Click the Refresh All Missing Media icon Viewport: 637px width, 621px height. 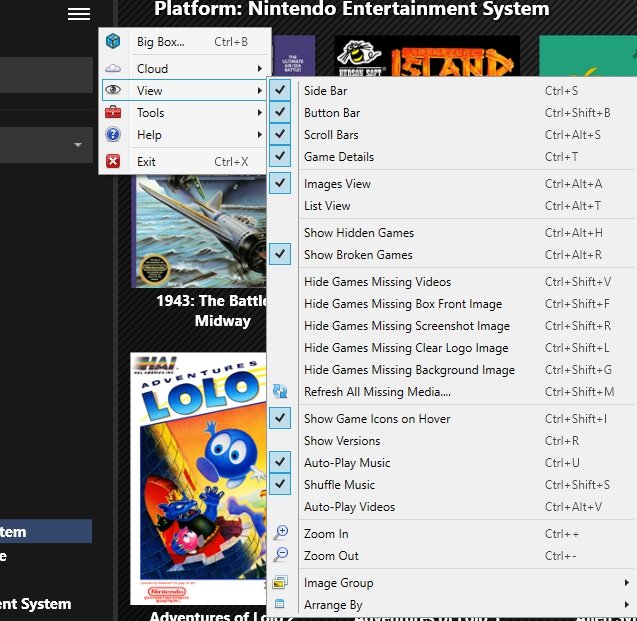click(x=280, y=391)
